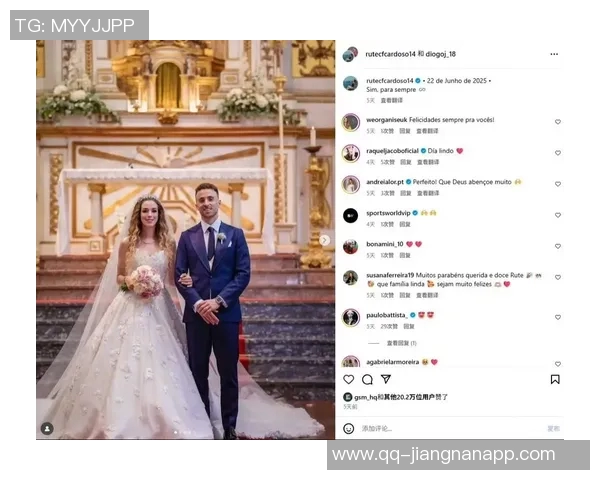
Task: Like the post with the heart icon
Action: (349, 379)
